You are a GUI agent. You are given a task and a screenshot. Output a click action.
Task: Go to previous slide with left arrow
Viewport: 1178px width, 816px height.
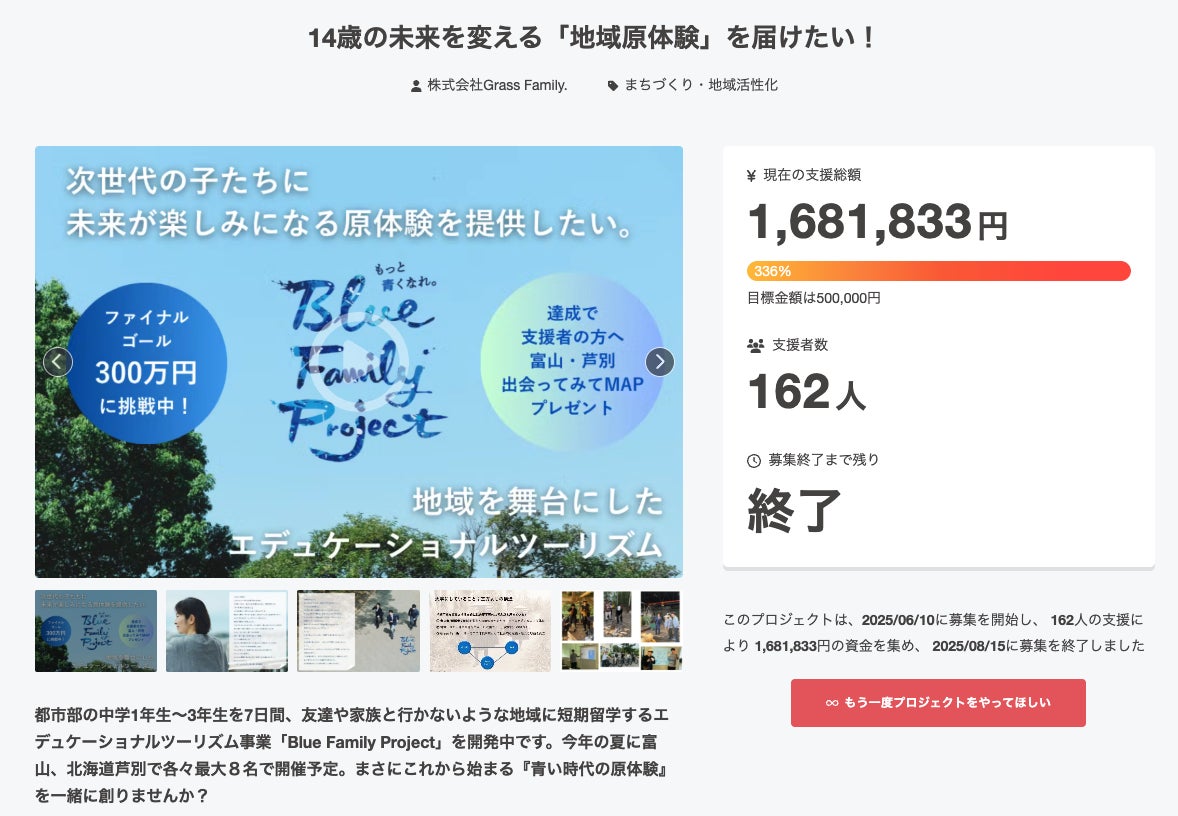(58, 361)
